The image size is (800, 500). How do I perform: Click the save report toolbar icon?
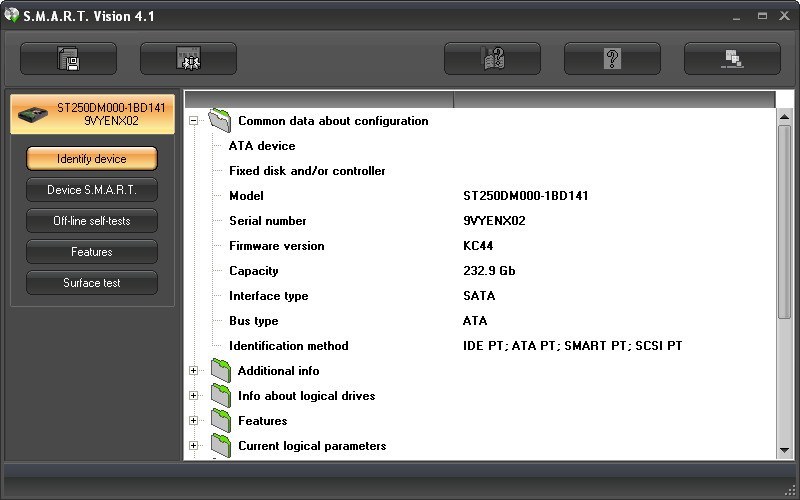68,59
